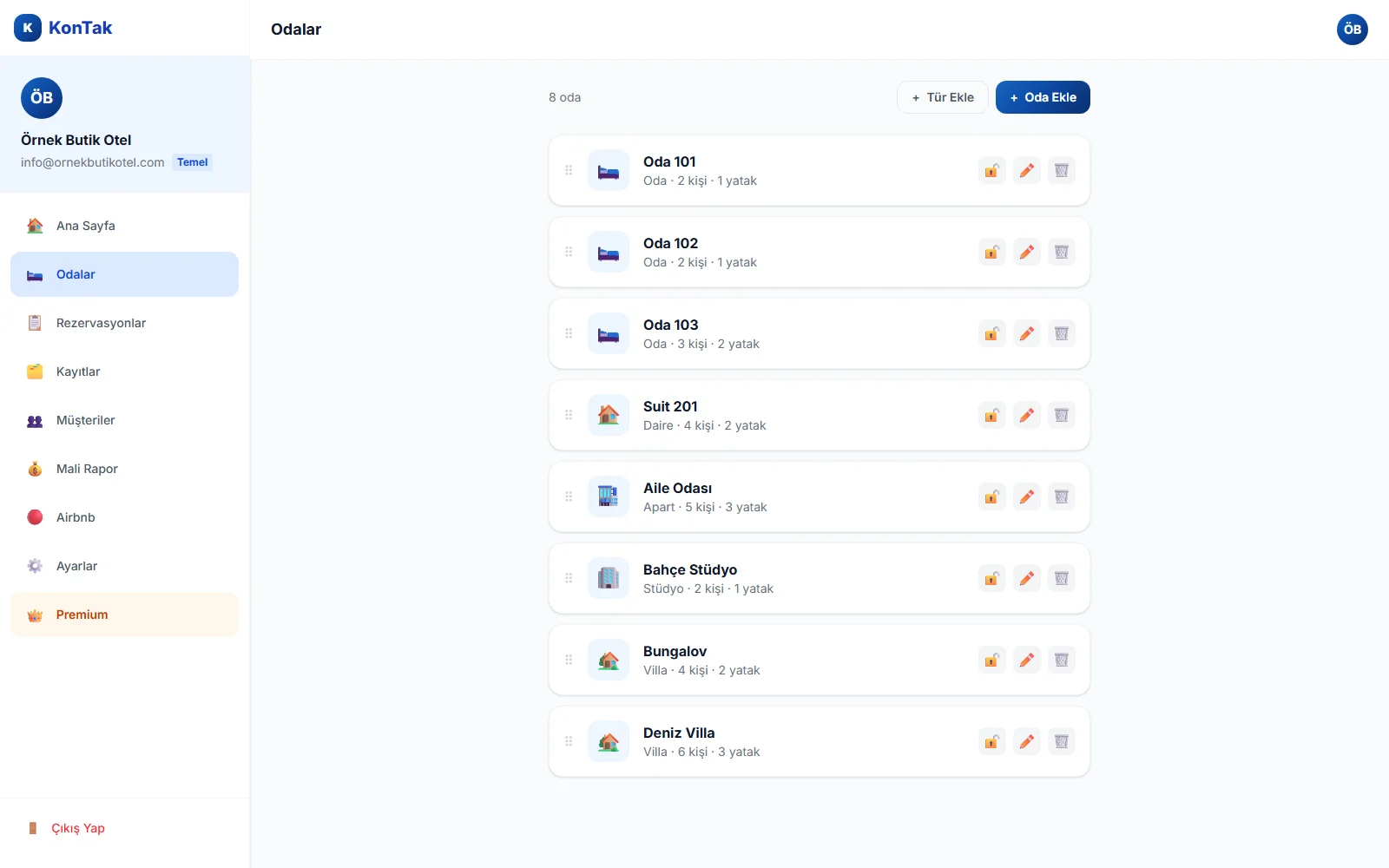Go to Rezervasyonlar in the sidebar
Viewport: 1389px width, 868px height.
tap(124, 323)
